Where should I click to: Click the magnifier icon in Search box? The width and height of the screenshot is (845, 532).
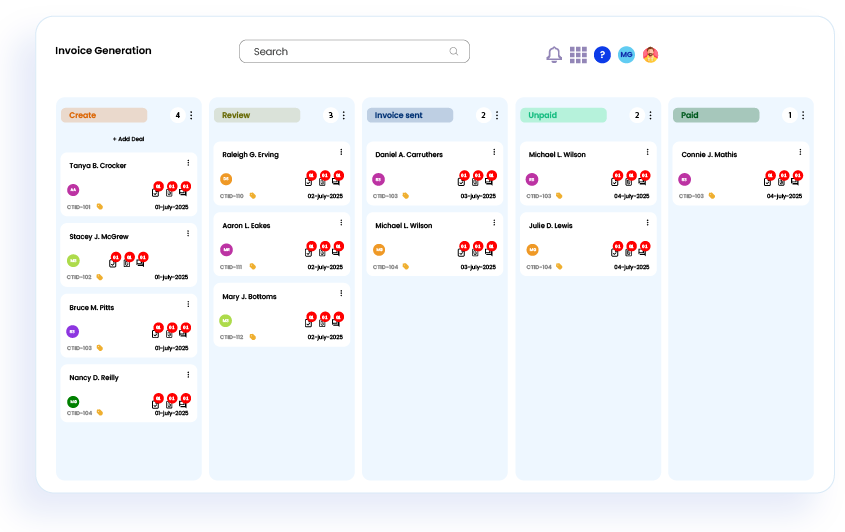(x=454, y=51)
